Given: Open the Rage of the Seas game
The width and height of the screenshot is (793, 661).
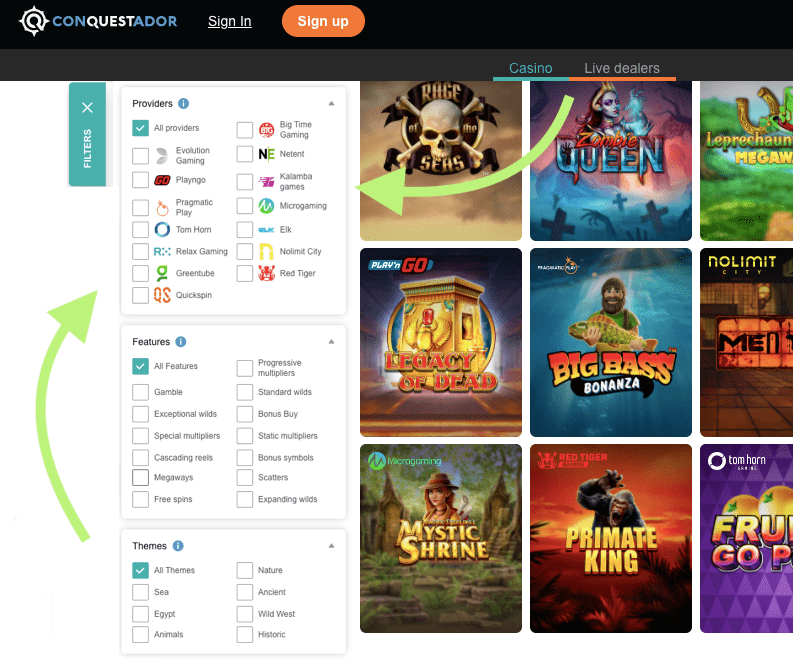Looking at the screenshot, I should 441,161.
